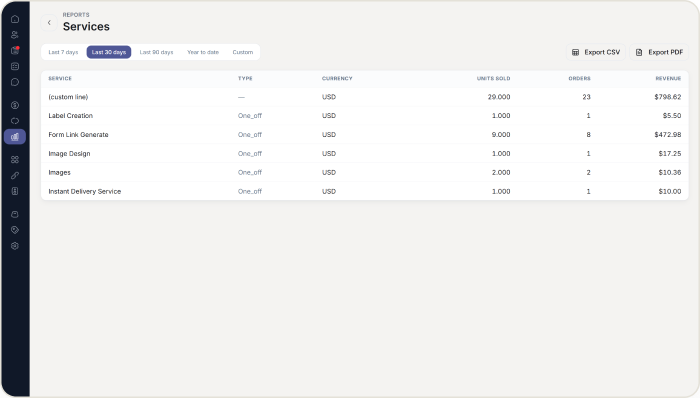This screenshot has height=398, width=700.
Task: Click One_off type in Images row
Action: (250, 173)
